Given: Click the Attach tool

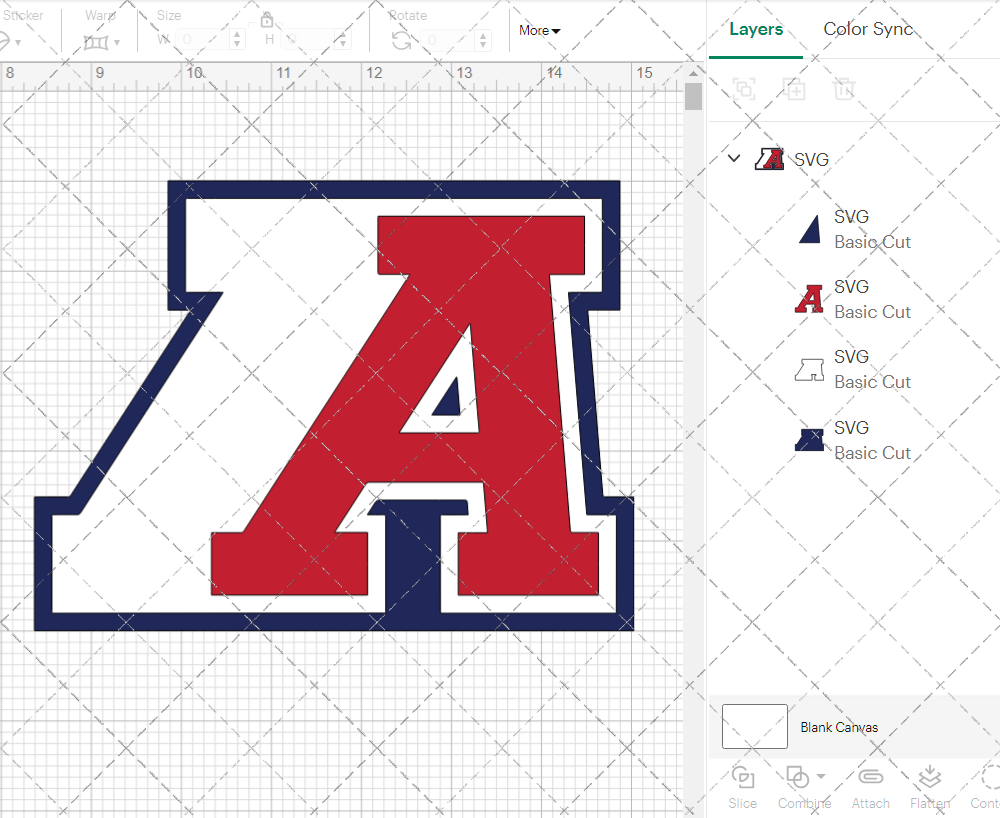Looking at the screenshot, I should coord(870,786).
